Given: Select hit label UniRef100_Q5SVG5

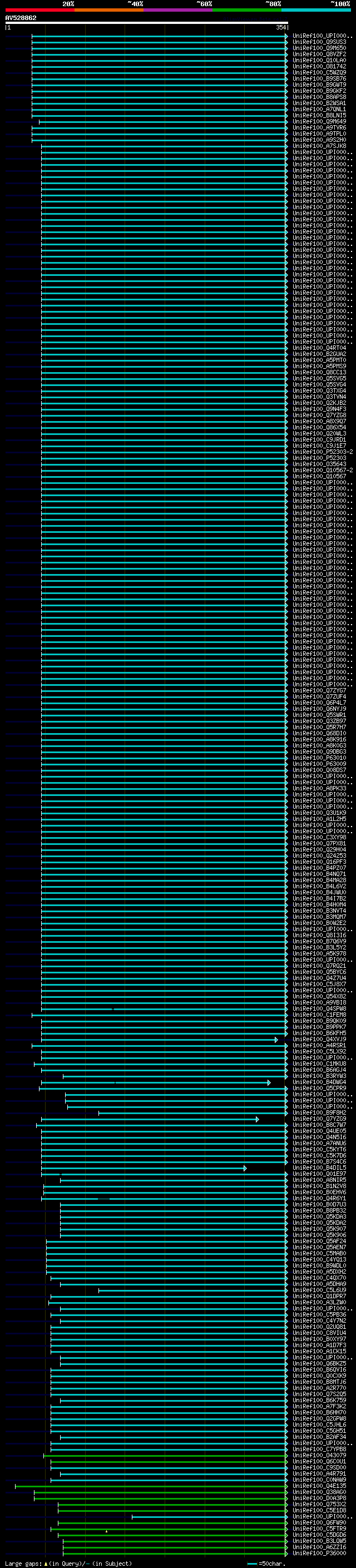Looking at the screenshot, I should (319, 378).
